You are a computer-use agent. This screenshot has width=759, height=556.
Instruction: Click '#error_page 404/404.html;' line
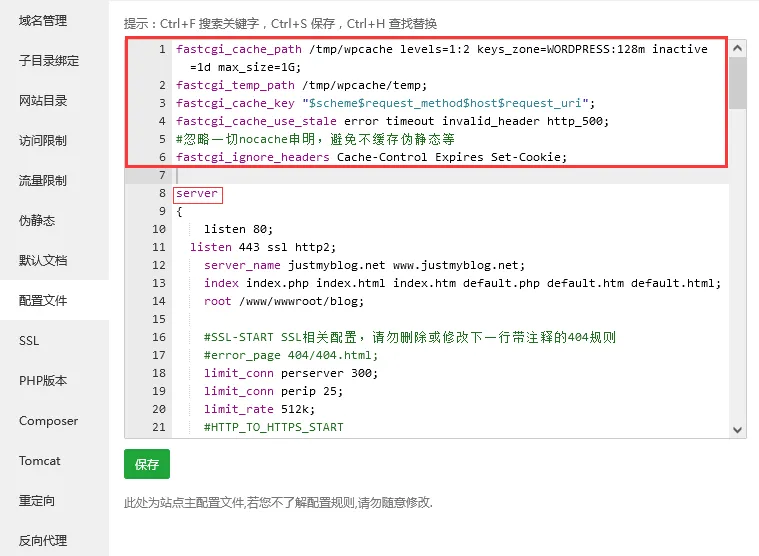pos(291,355)
